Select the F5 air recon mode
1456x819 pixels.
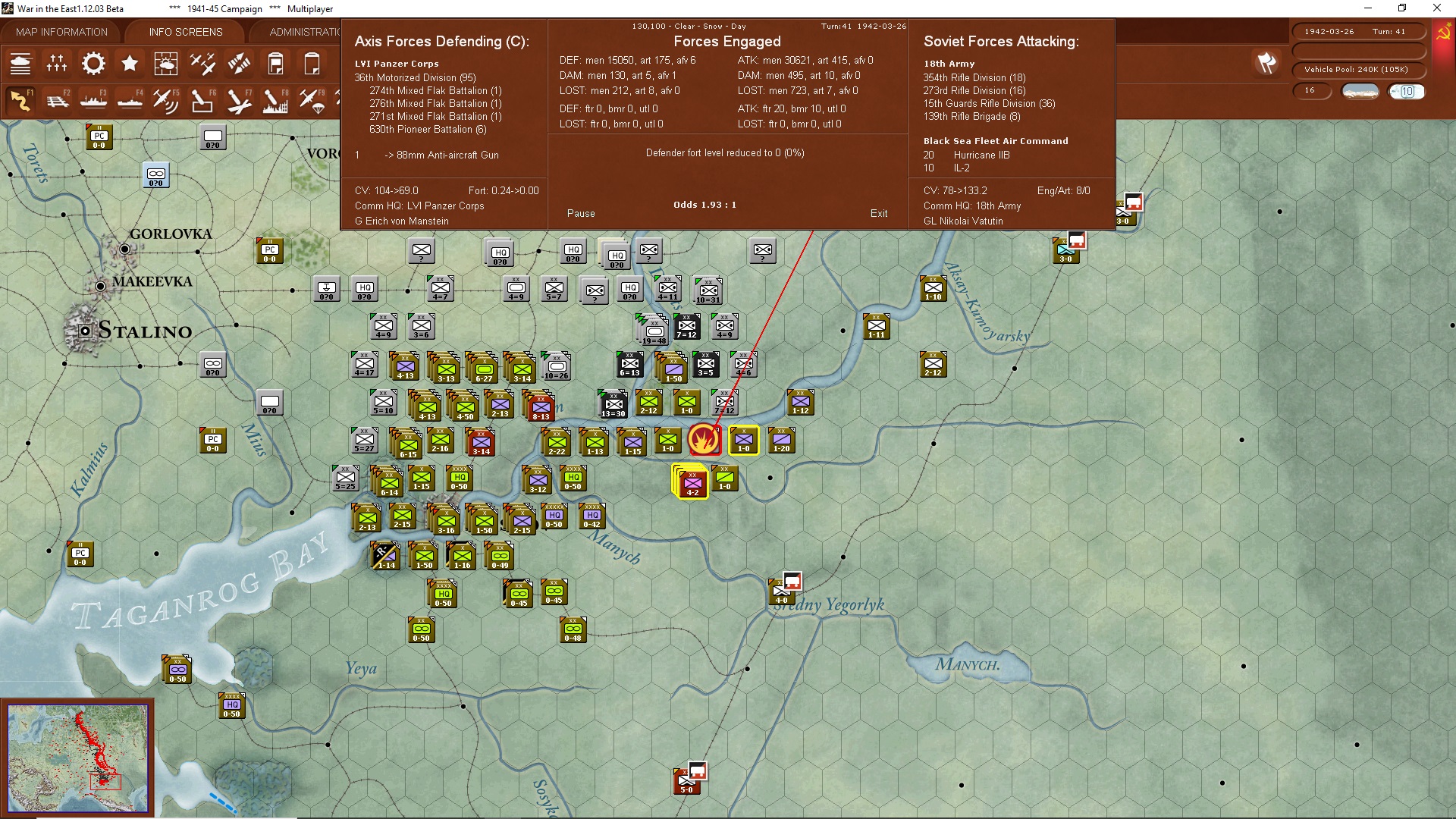[166, 100]
